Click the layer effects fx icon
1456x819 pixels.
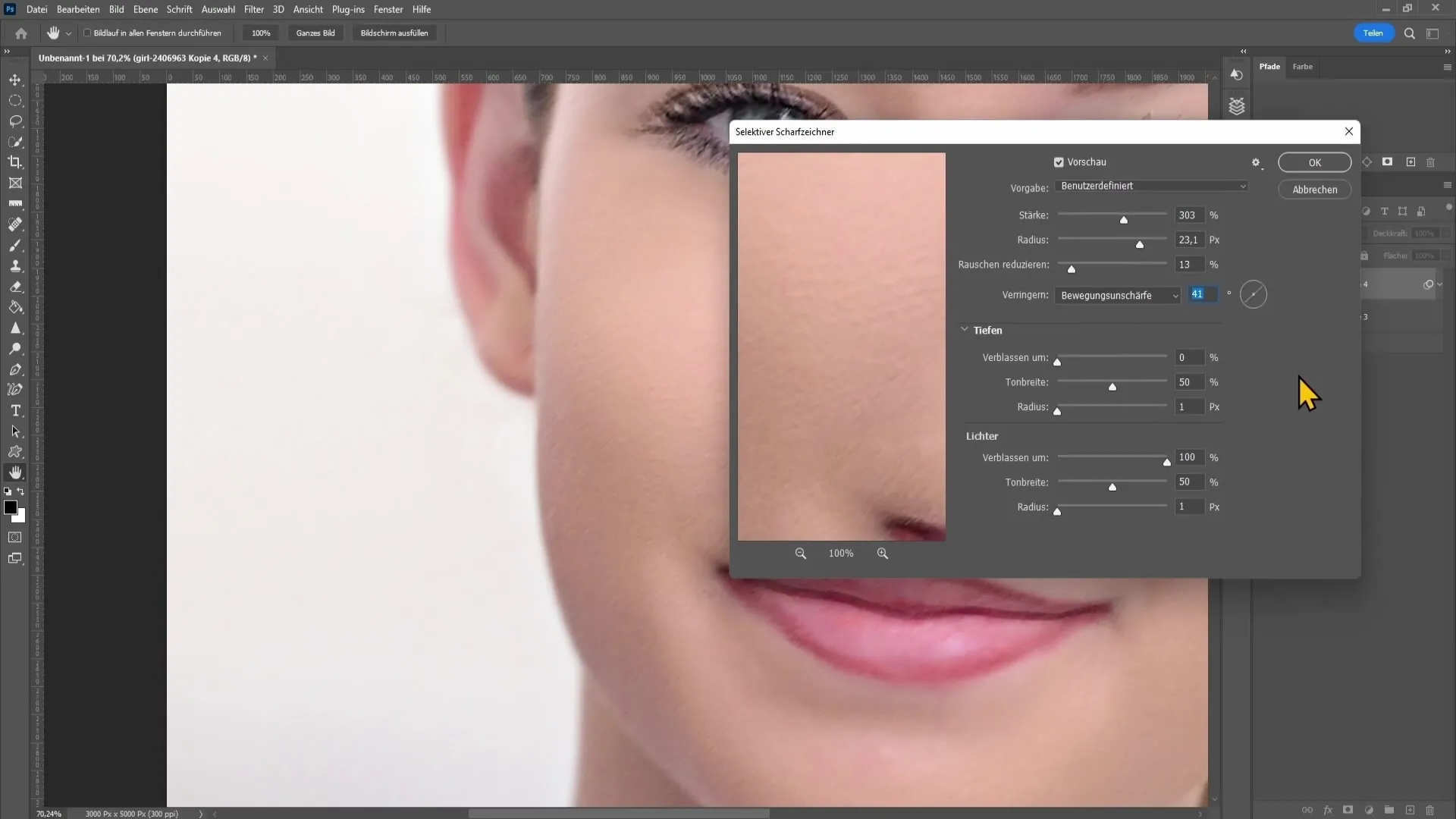pyautogui.click(x=1328, y=810)
